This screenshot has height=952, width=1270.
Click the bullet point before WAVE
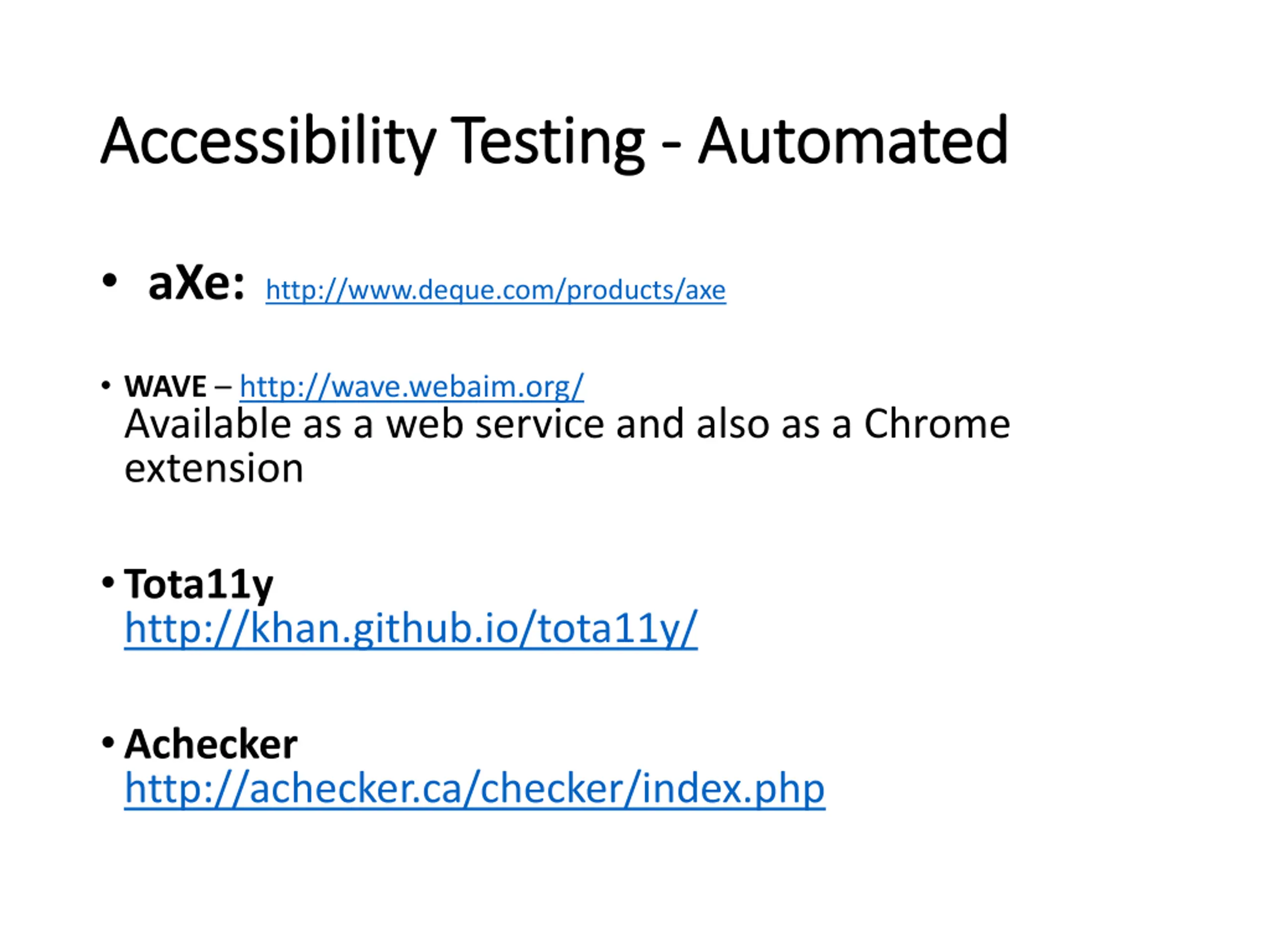(106, 385)
